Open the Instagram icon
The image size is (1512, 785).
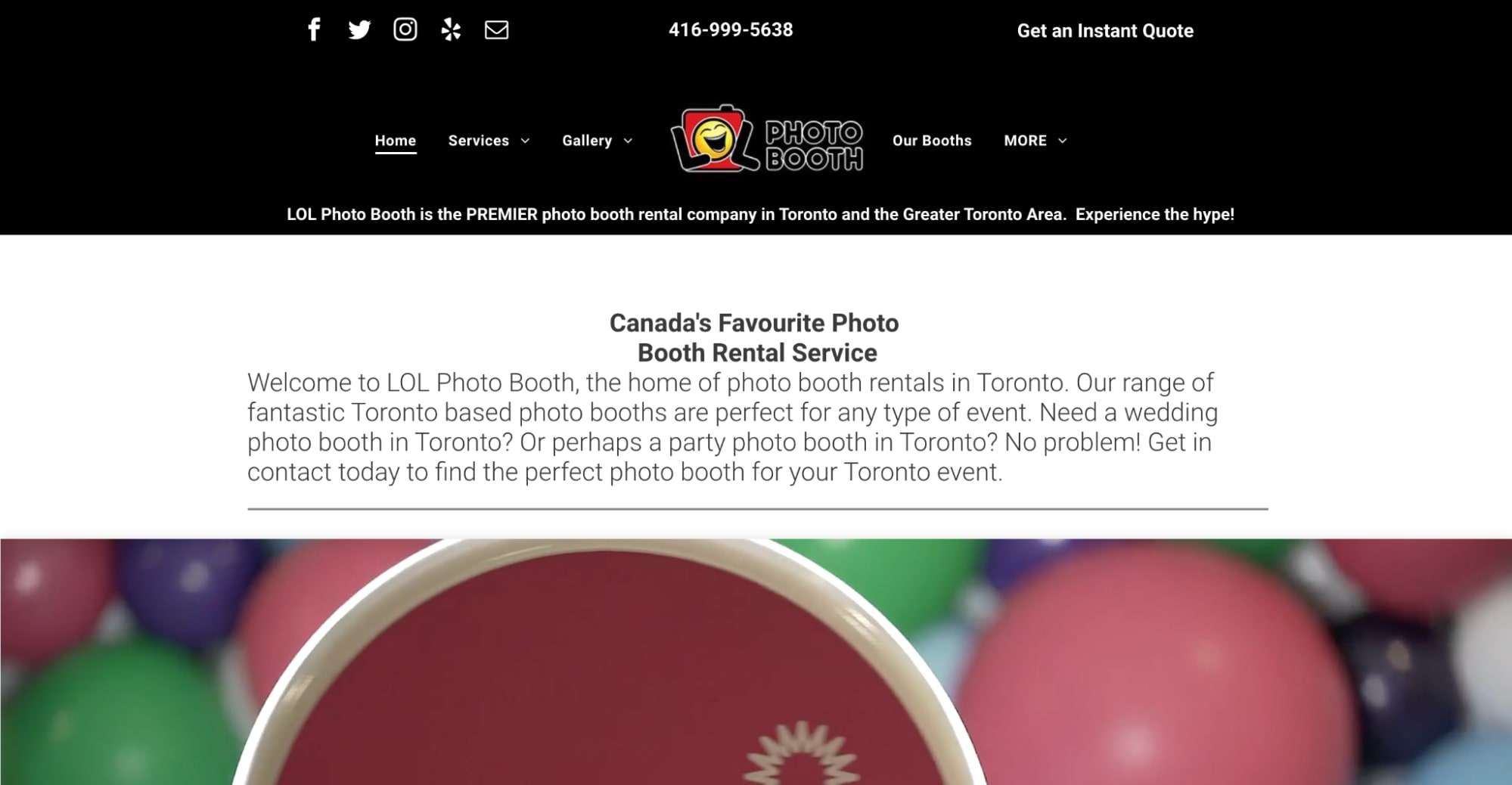click(x=405, y=29)
